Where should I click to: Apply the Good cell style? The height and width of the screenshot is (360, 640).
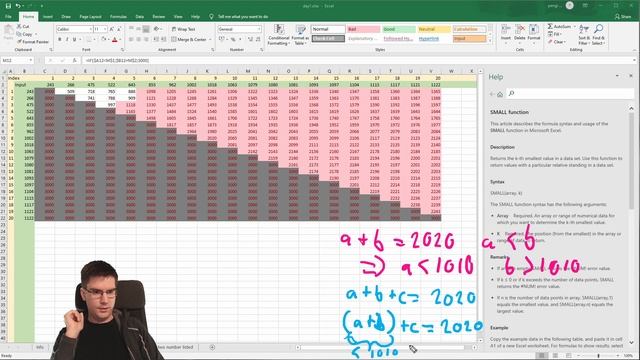point(399,29)
